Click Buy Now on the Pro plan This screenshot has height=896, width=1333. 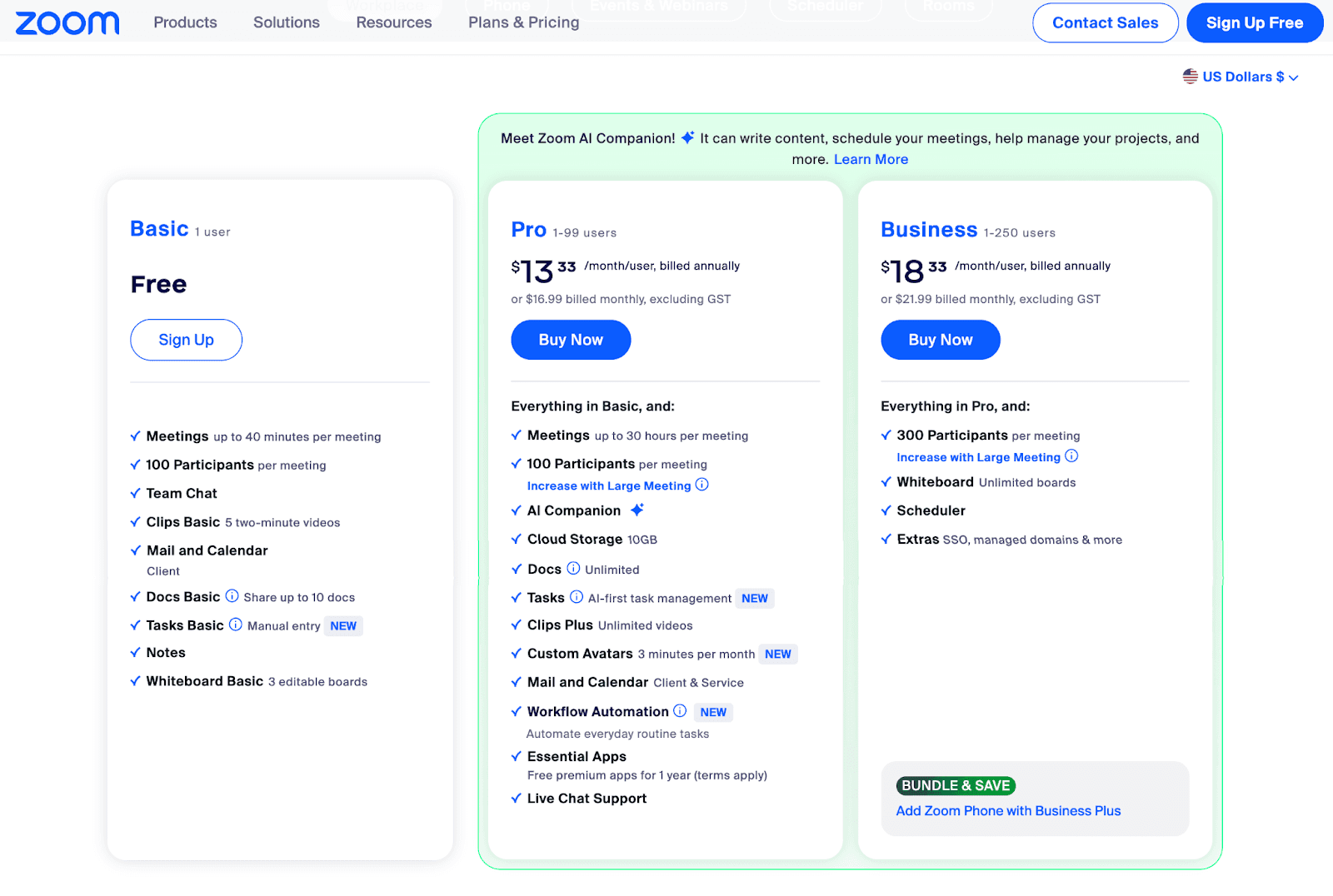pos(571,340)
